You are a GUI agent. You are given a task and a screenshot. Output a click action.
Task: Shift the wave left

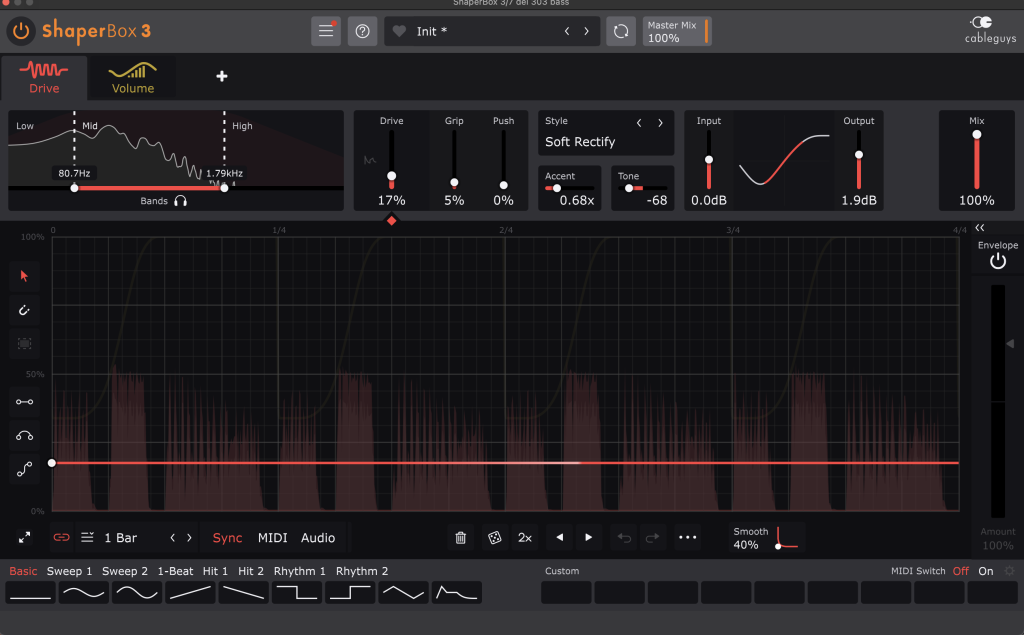559,537
